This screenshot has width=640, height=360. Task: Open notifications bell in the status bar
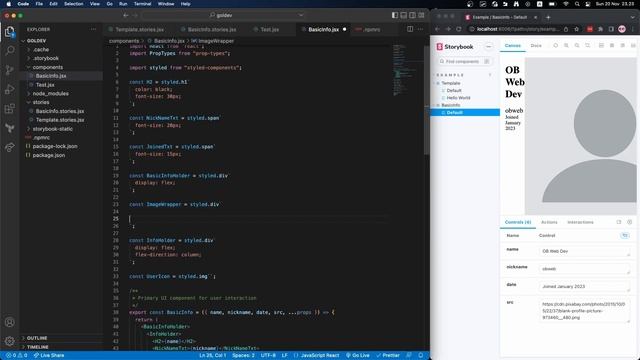tap(421, 355)
